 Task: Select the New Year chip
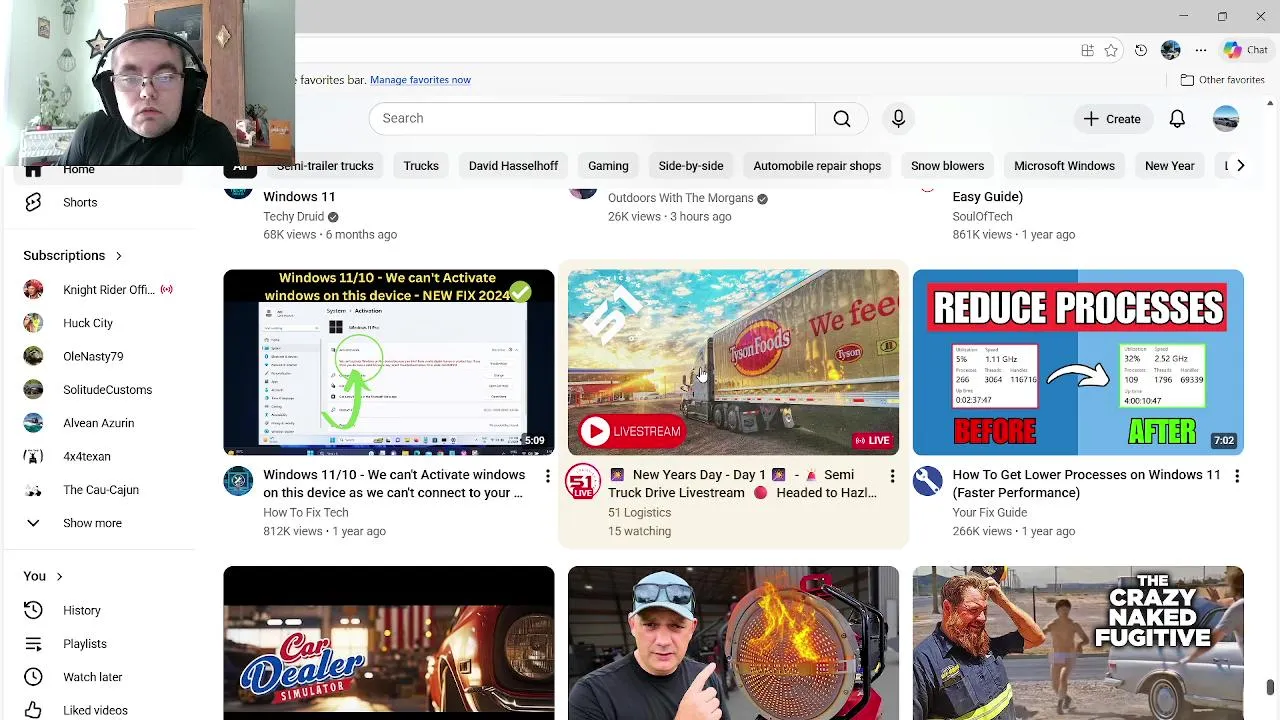1169,166
